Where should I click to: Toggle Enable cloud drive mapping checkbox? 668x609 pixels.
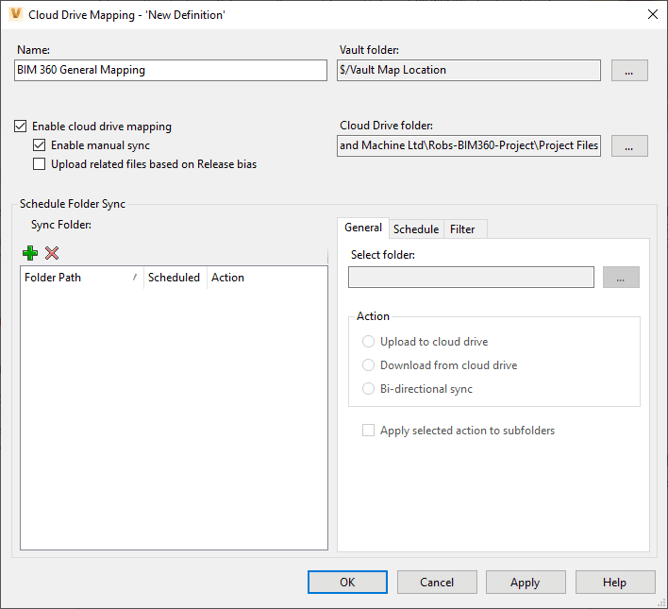(20, 126)
